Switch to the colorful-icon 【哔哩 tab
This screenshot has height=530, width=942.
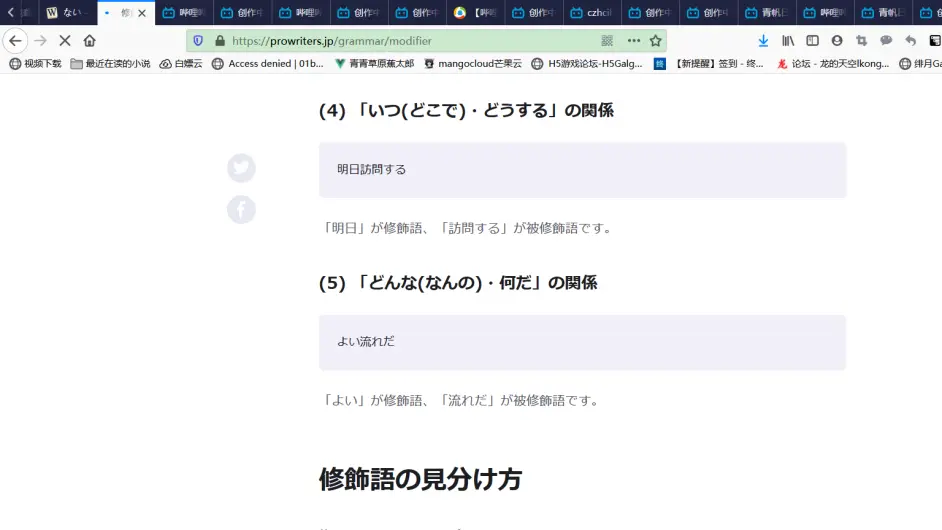click(476, 13)
